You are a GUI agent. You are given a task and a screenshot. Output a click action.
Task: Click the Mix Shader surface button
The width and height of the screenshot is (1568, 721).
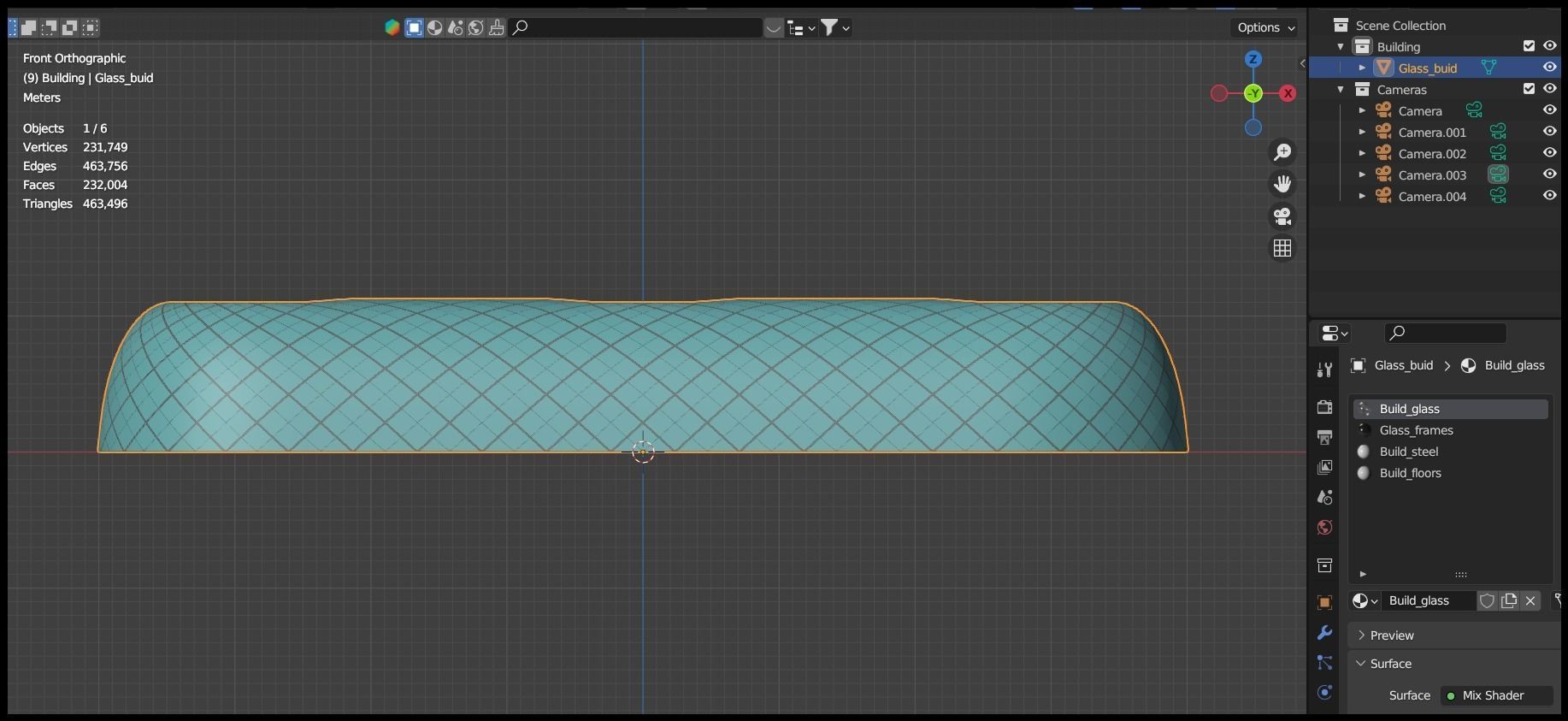1496,695
